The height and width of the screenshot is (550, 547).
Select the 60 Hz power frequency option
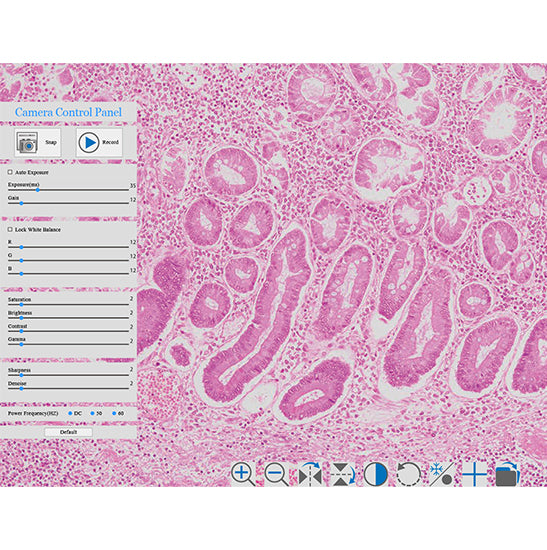point(114,413)
